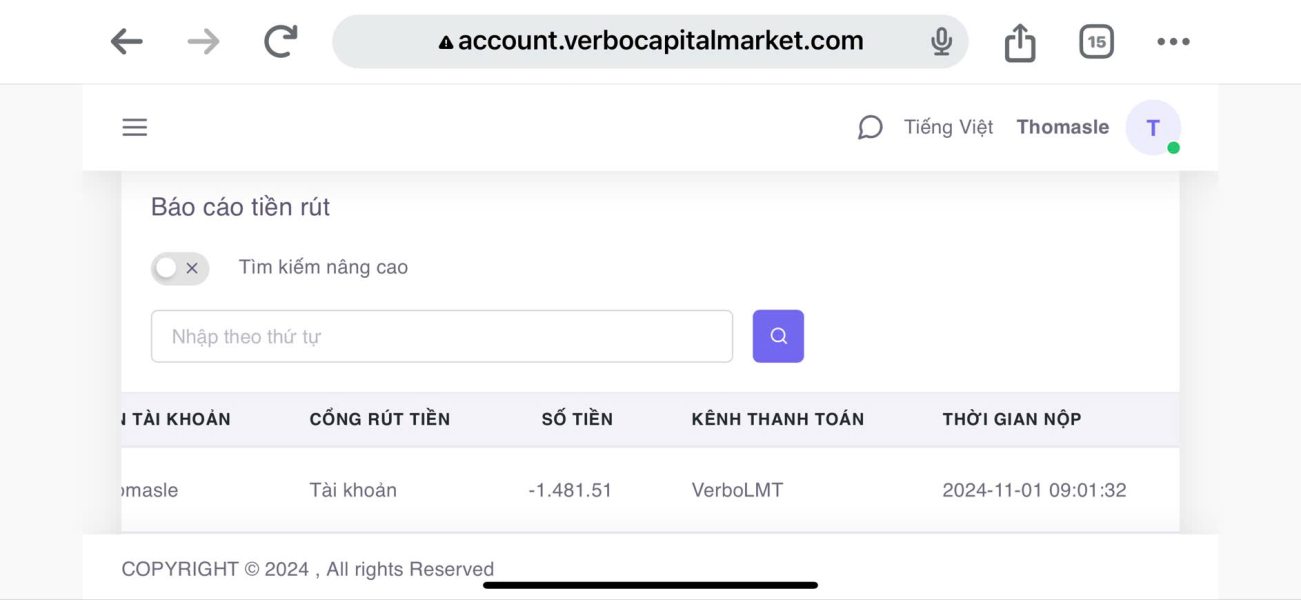Reload the current page
The height and width of the screenshot is (600, 1301).
click(x=281, y=41)
